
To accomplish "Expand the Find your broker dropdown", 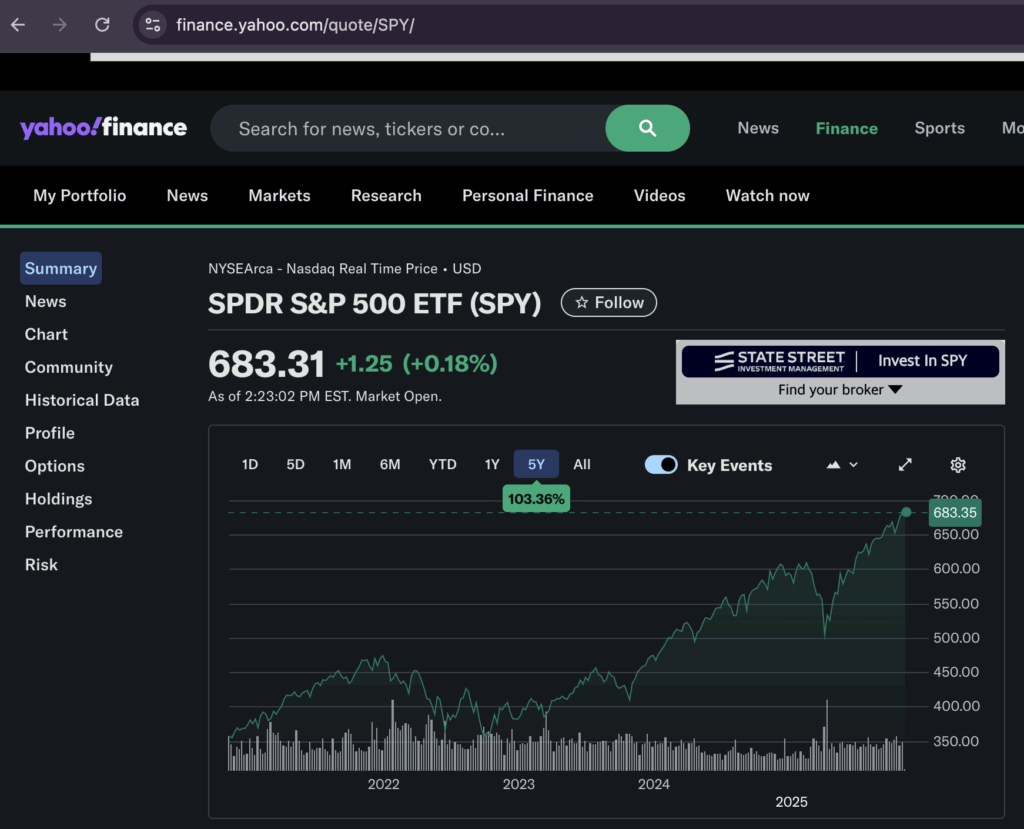I will click(x=840, y=390).
